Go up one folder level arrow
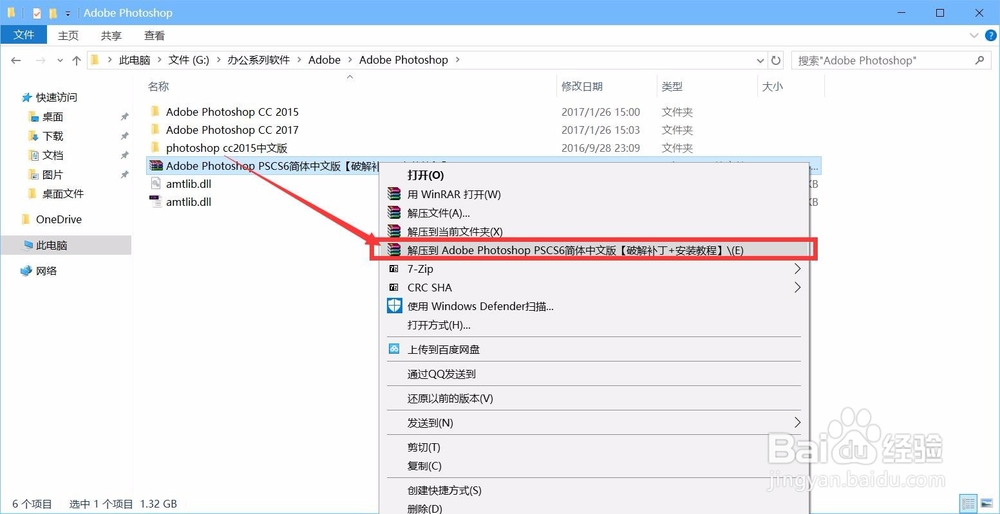Image resolution: width=1000 pixels, height=514 pixels. [x=77, y=61]
